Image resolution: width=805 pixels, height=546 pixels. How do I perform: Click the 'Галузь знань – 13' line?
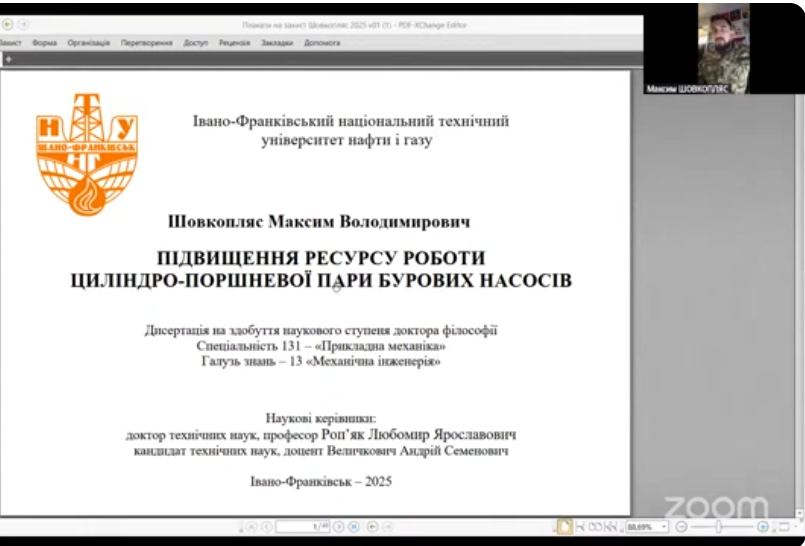tap(321, 362)
